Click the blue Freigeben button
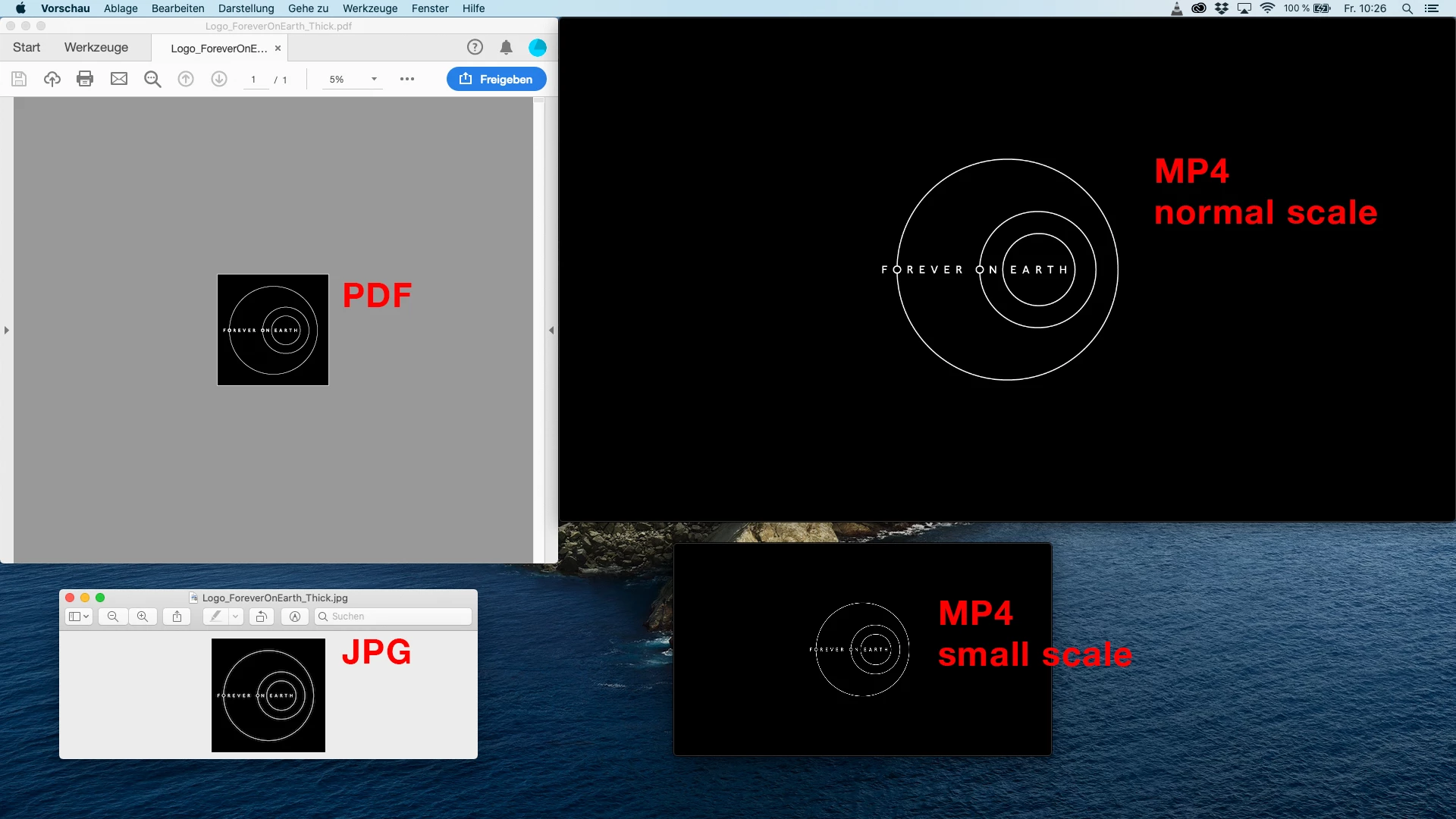 point(496,79)
